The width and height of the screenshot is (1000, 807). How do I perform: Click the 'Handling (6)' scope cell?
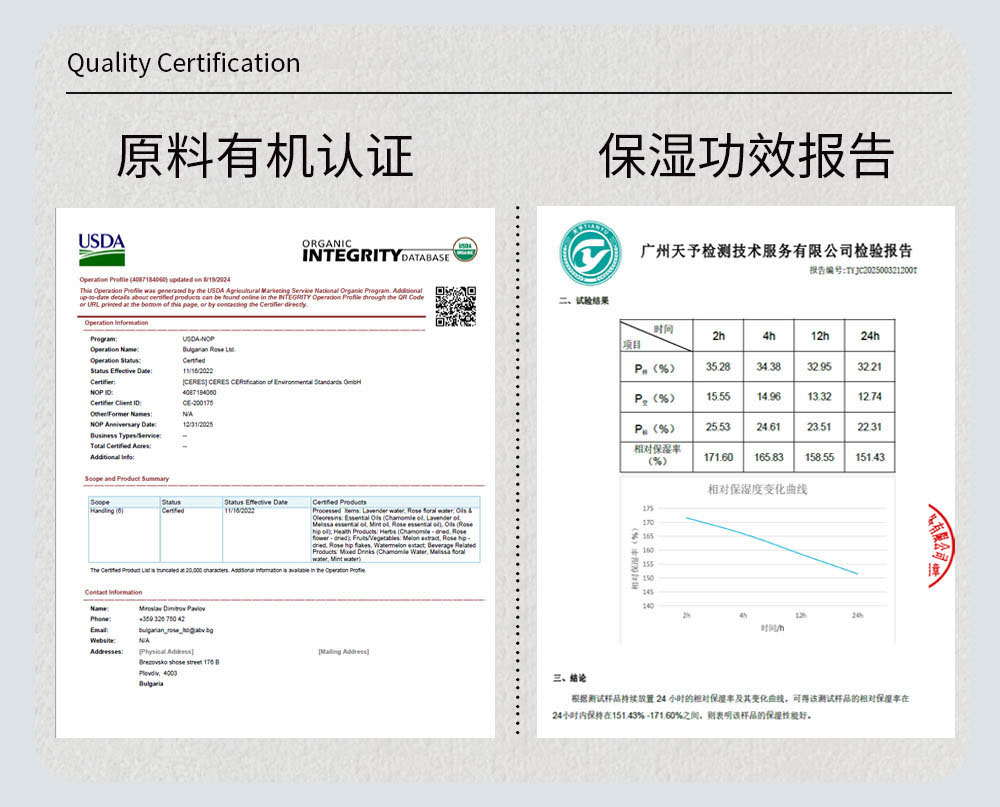[x=107, y=511]
